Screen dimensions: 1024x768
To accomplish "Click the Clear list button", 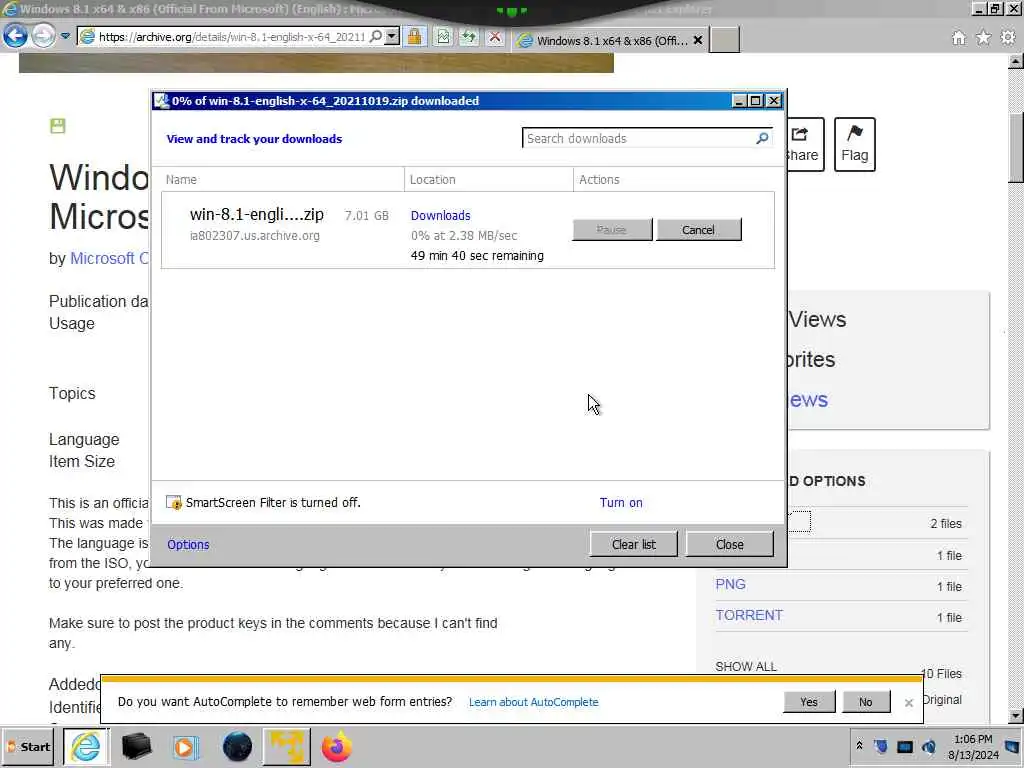I will point(633,544).
